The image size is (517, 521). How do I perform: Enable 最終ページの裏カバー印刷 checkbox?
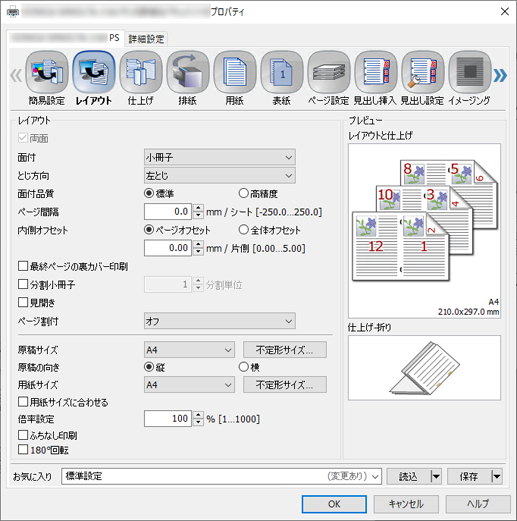[x=23, y=266]
